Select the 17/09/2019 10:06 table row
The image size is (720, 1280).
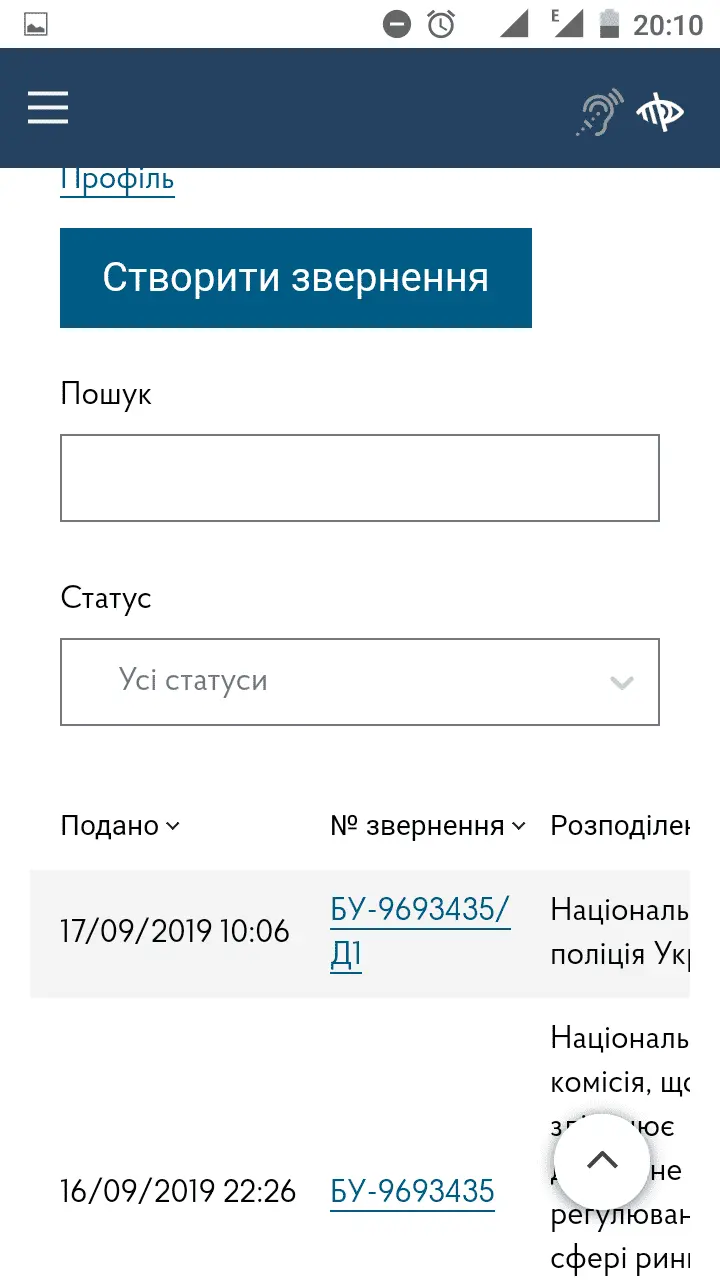175,932
